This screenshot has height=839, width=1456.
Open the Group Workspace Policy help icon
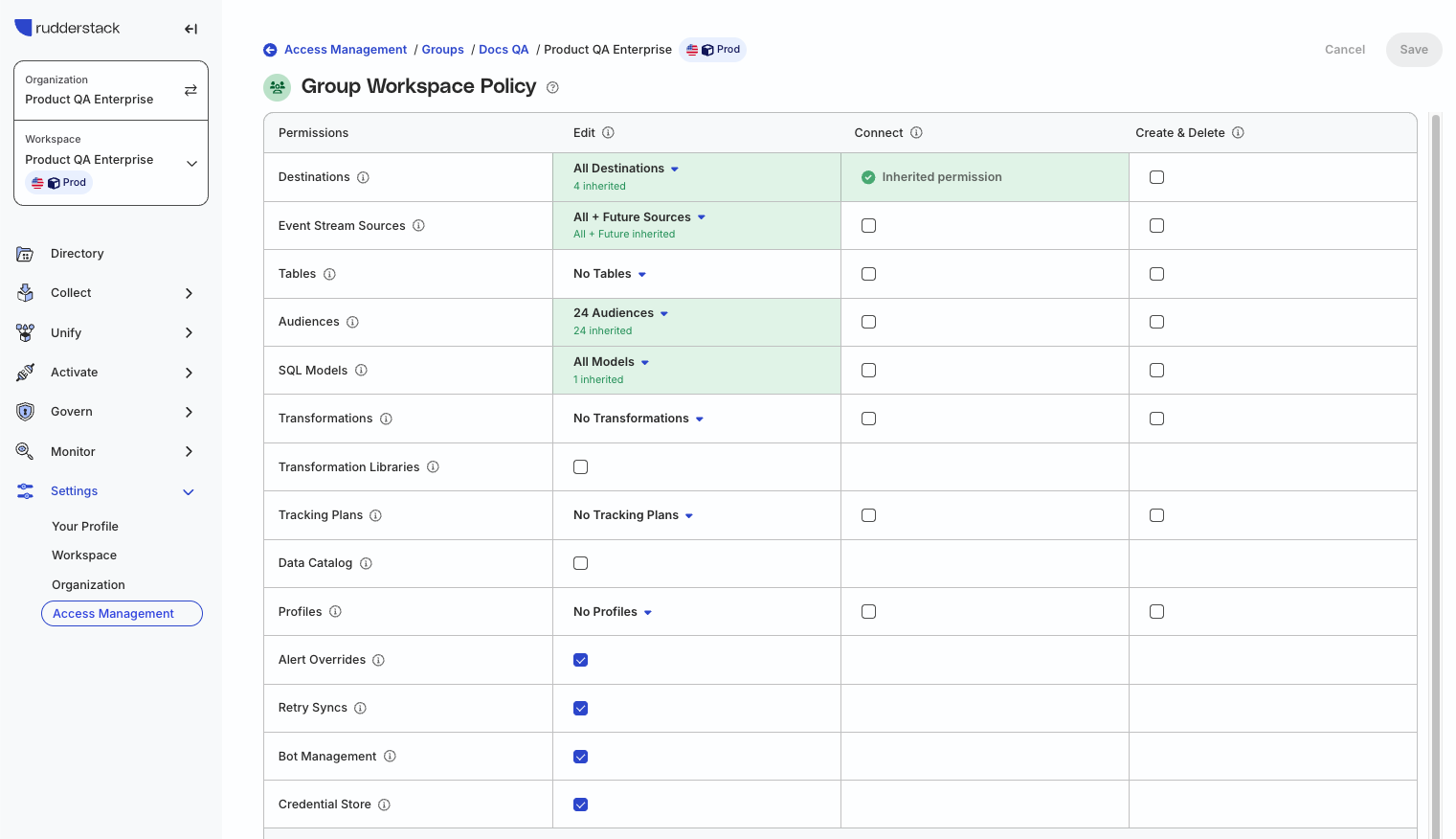552,87
